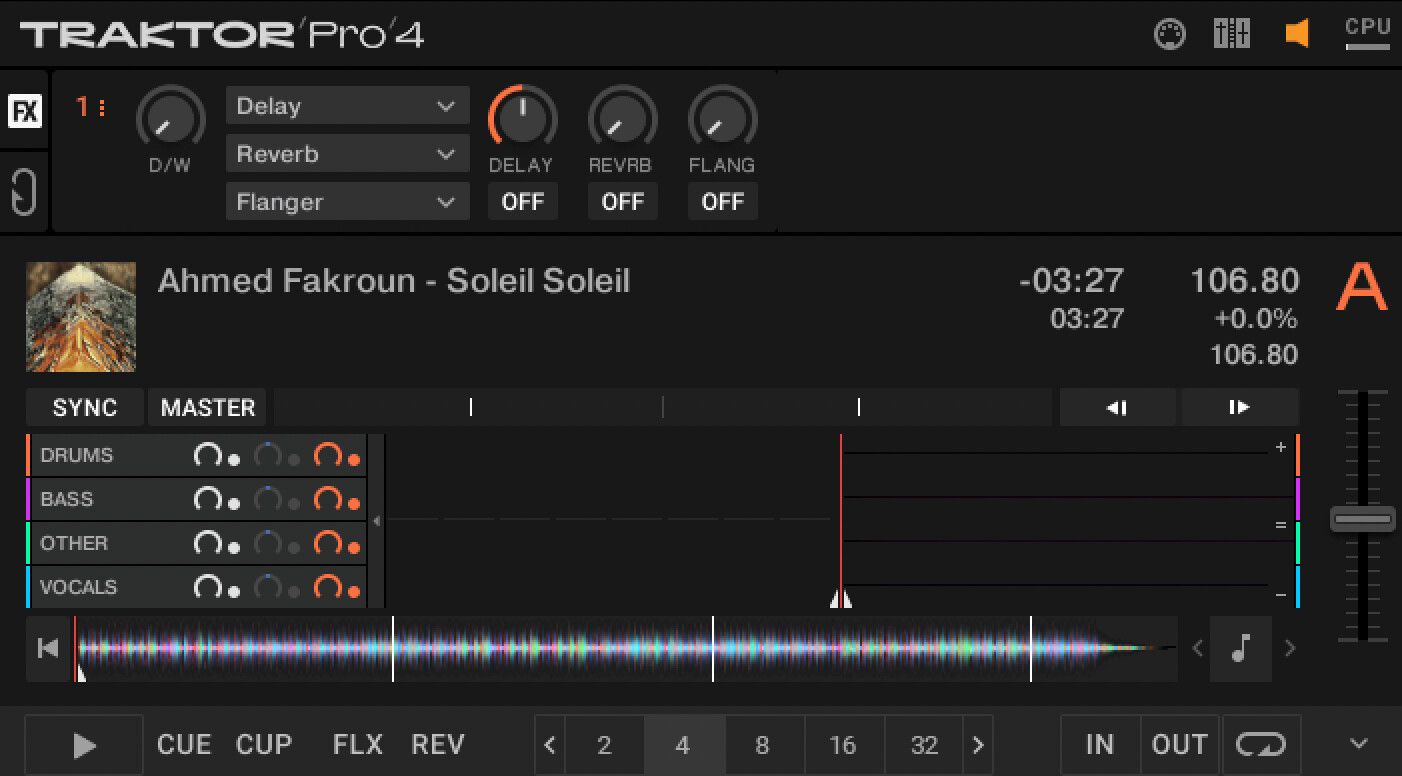The height and width of the screenshot is (776, 1402).
Task: Open the Reverb effect dropdown
Action: pos(347,154)
